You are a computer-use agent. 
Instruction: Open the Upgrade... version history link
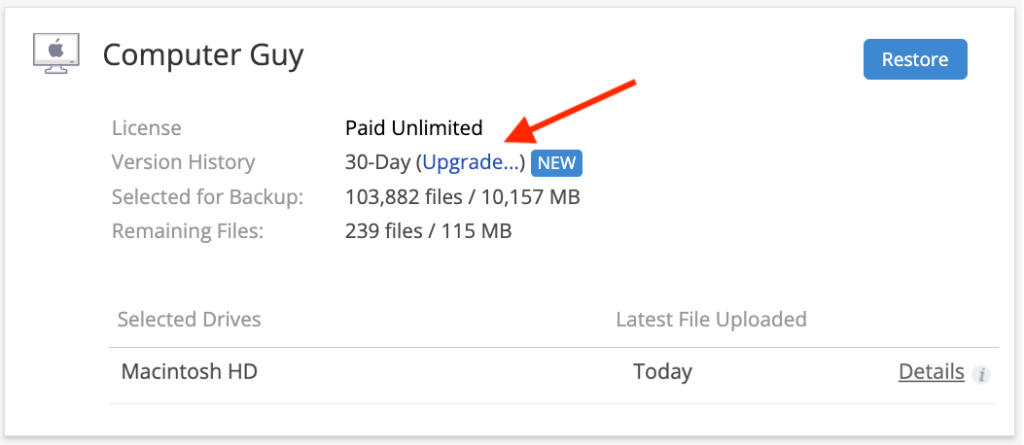click(471, 162)
